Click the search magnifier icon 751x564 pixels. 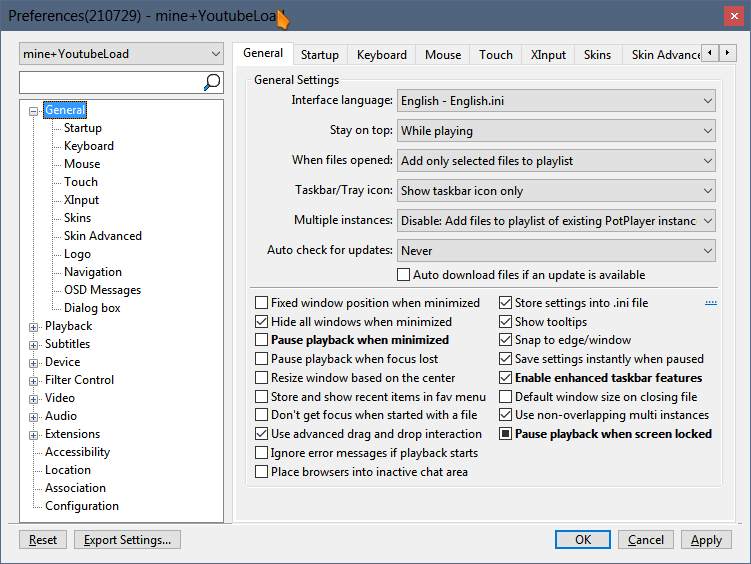[x=212, y=82]
